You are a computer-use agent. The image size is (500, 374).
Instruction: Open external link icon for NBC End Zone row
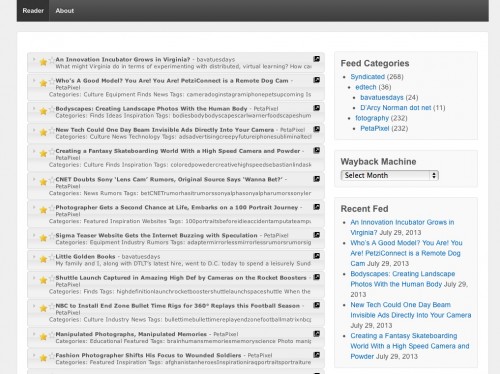point(316,305)
